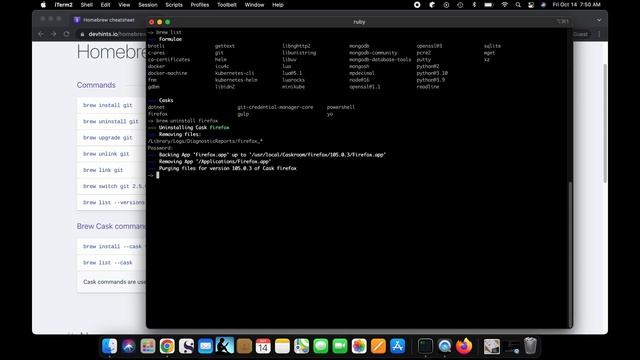Open Spotlight search magnifier icon
The image size is (640, 360).
tap(518, 5)
